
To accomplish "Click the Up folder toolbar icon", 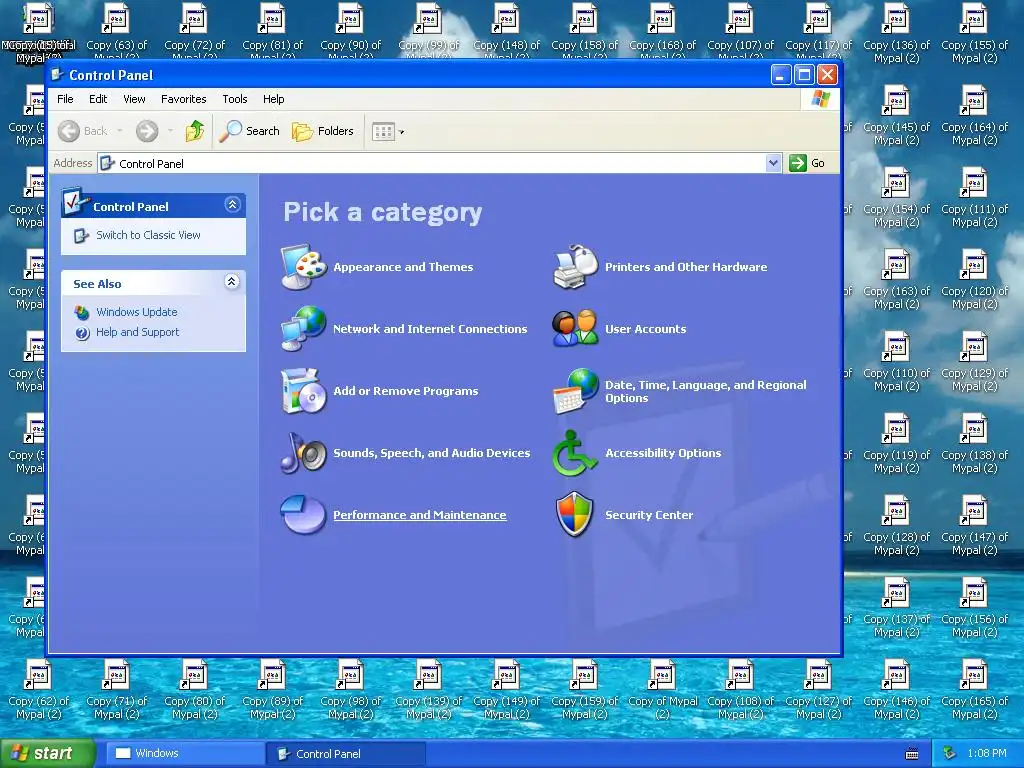I will click(x=195, y=131).
